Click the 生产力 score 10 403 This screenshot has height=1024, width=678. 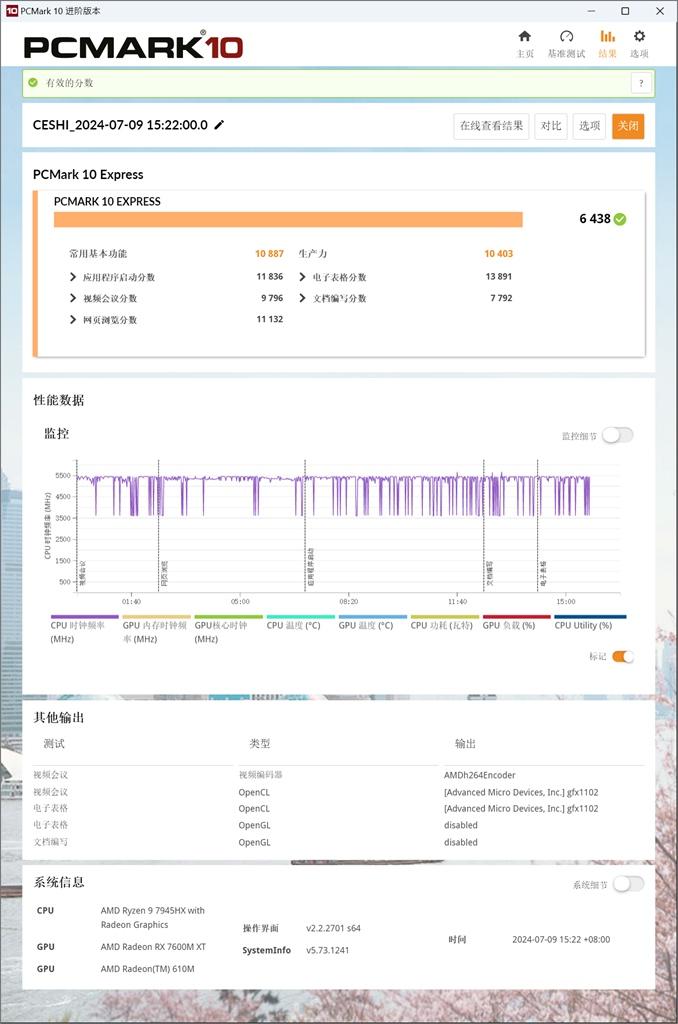click(498, 253)
